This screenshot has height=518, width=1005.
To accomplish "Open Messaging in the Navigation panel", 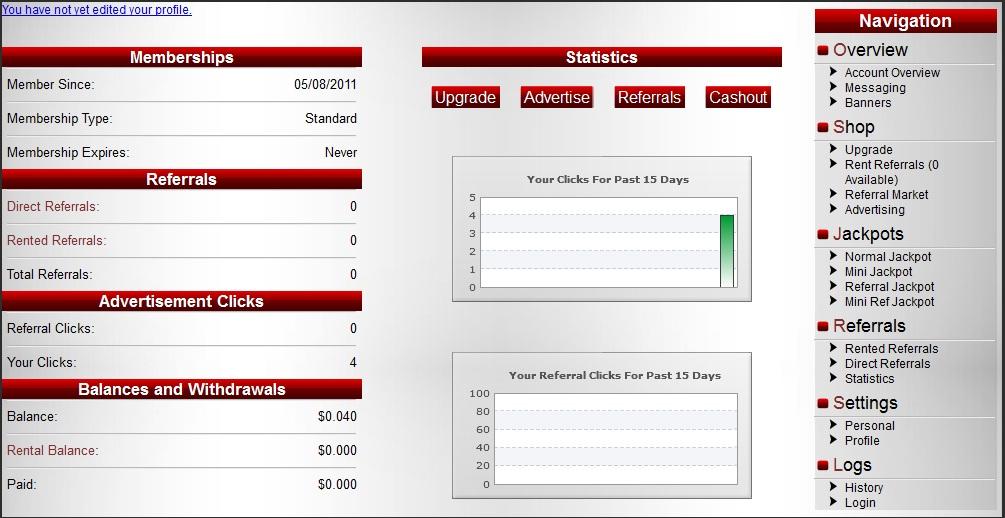I will [x=875, y=87].
